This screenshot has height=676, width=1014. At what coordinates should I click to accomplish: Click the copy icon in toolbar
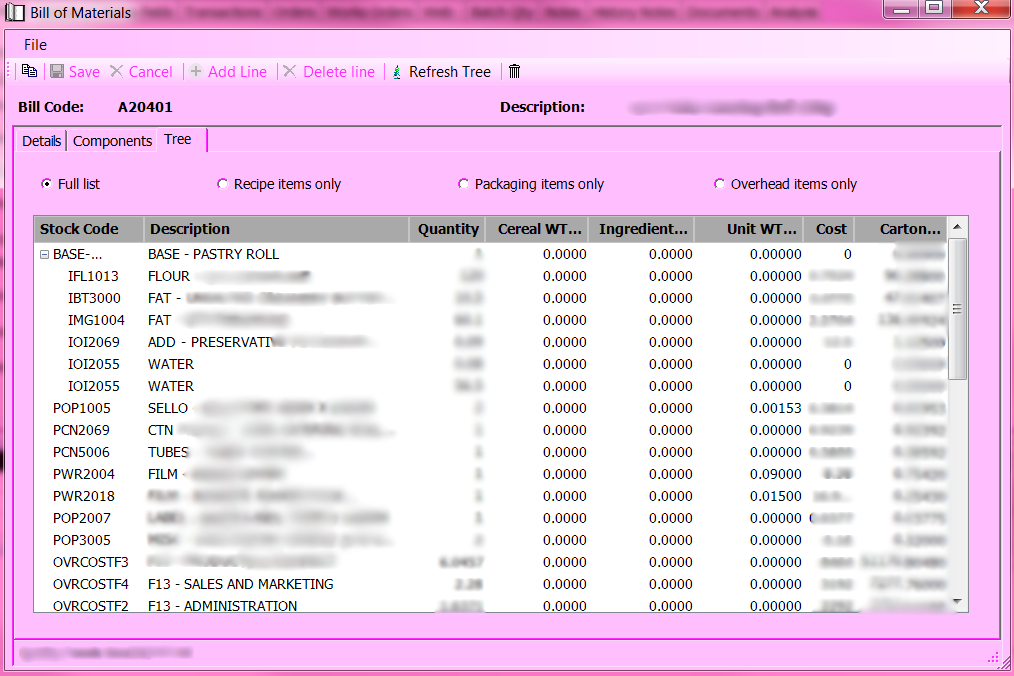29,71
